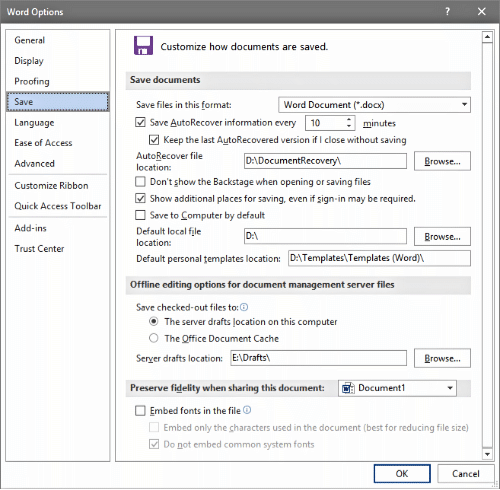Viewport: 500px width, 490px height.
Task: Go to Add-ins page
Action: [x=57, y=228]
